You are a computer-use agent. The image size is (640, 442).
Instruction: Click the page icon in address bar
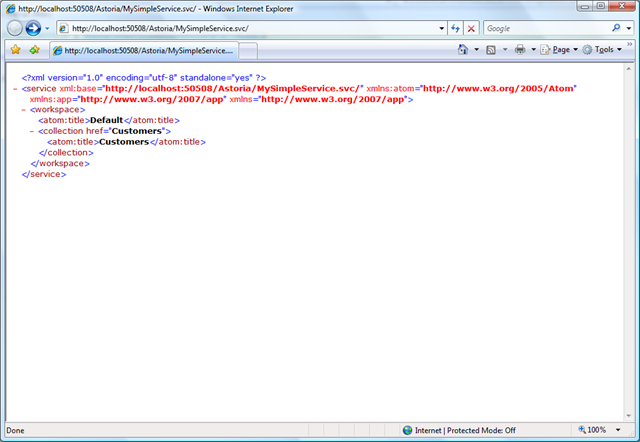click(x=63, y=28)
